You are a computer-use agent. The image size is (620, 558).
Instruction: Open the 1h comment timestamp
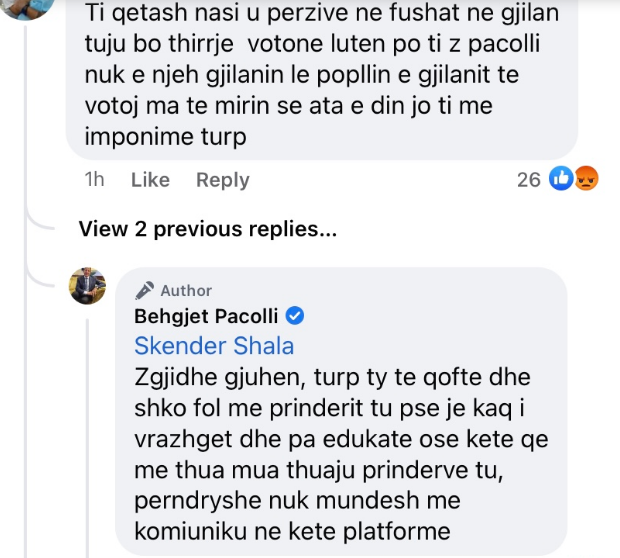(95, 180)
